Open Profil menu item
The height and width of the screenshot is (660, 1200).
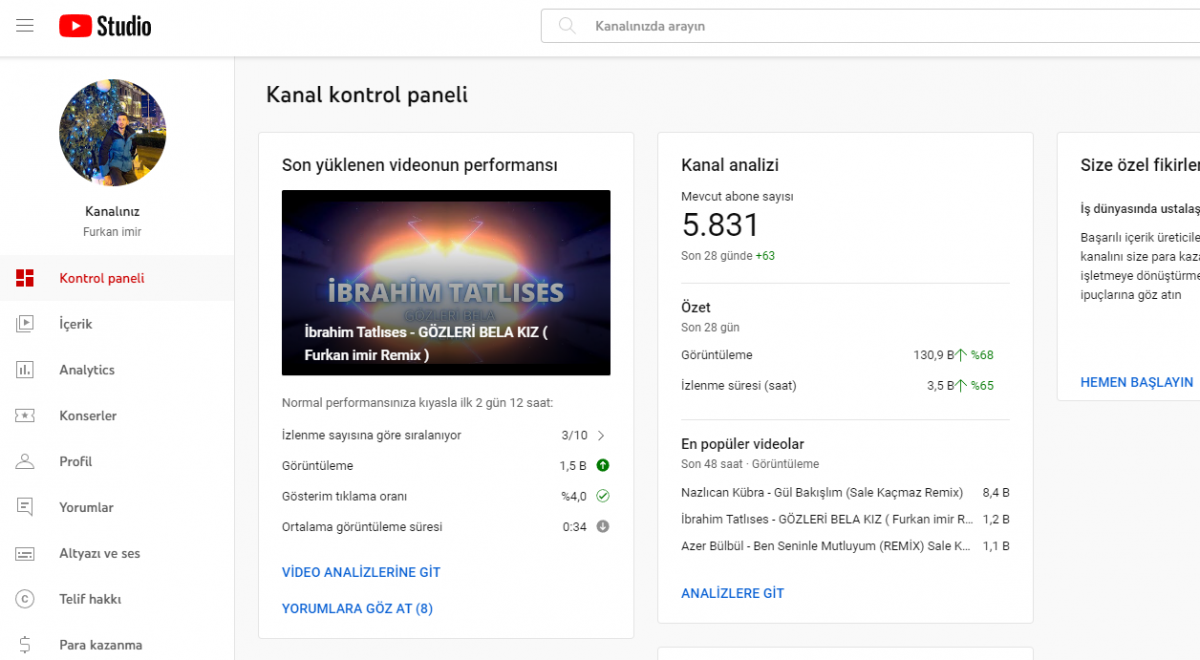[117, 461]
